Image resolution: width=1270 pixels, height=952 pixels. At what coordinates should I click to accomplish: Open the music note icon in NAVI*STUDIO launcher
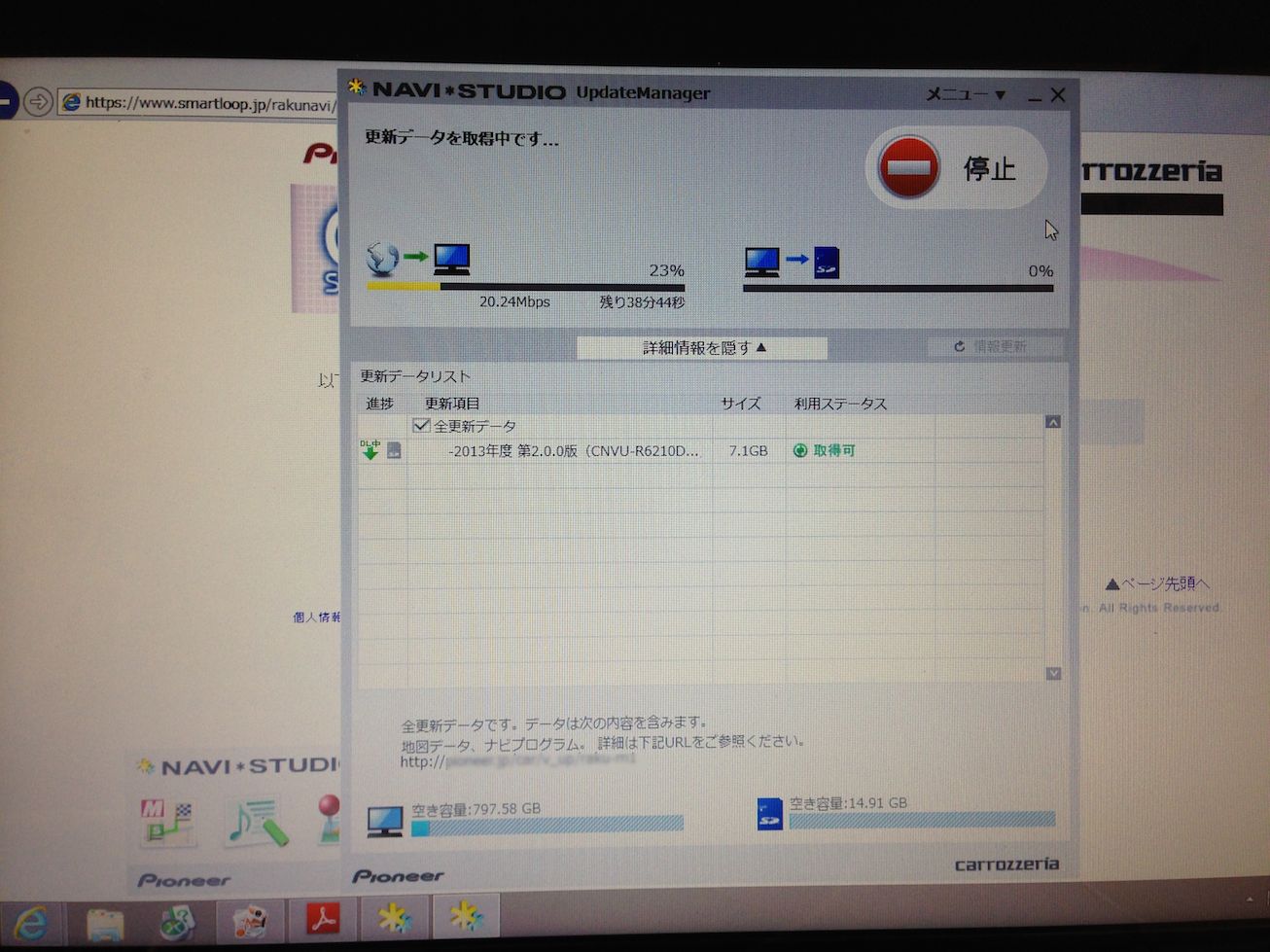click(x=256, y=822)
